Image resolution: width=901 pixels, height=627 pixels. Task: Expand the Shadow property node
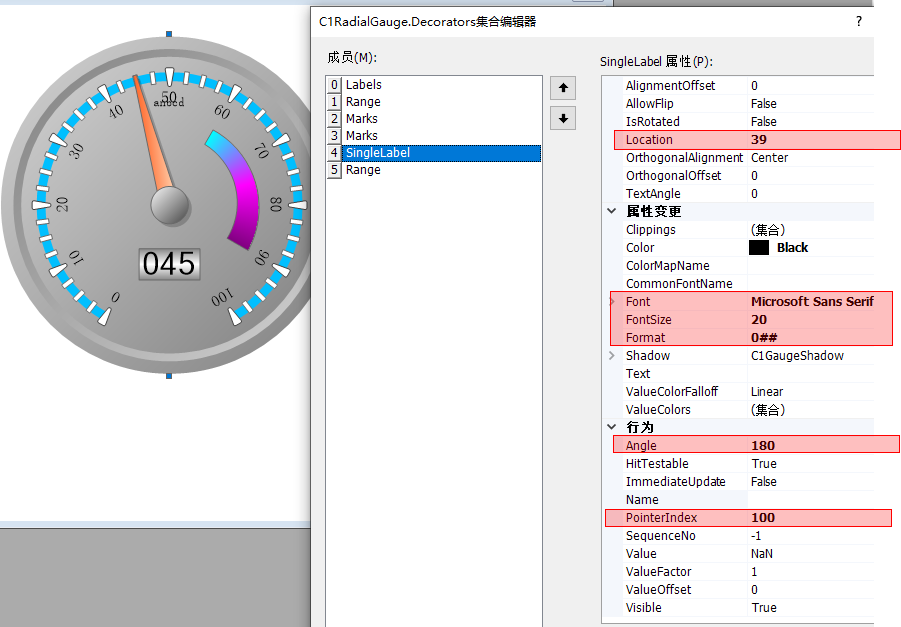click(x=612, y=356)
